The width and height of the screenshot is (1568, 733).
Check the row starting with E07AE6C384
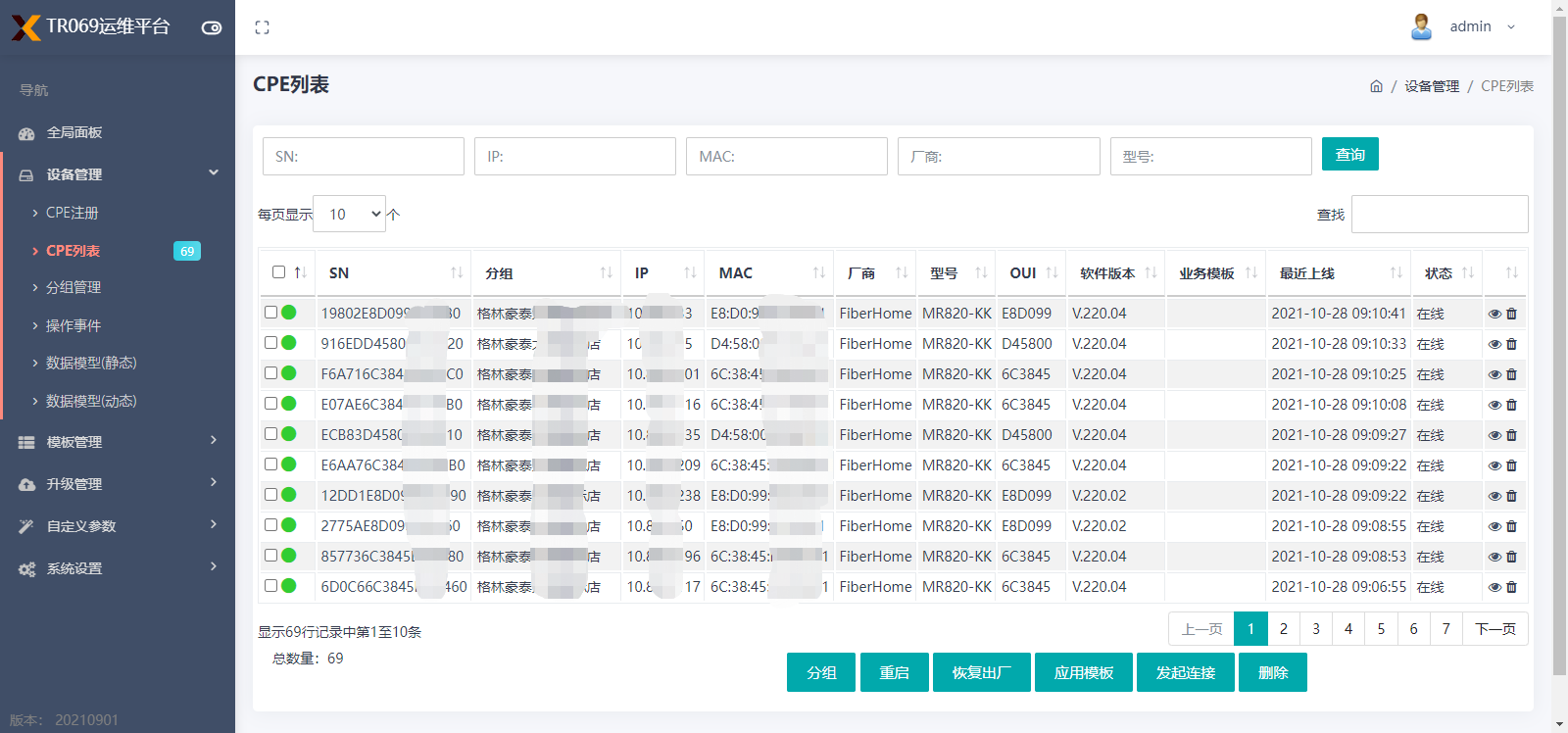pyautogui.click(x=270, y=404)
